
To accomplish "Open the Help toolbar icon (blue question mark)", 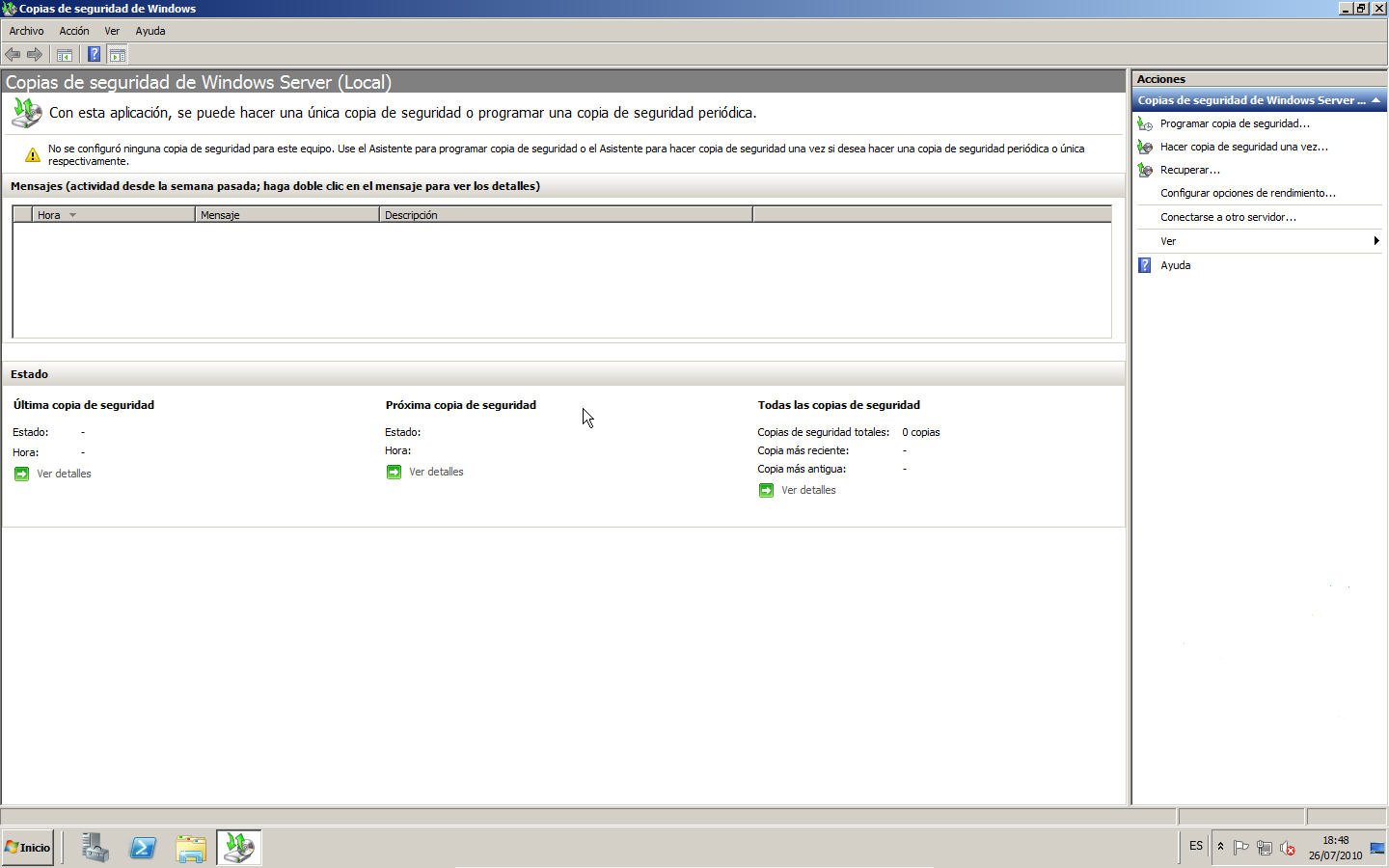I will click(x=94, y=55).
